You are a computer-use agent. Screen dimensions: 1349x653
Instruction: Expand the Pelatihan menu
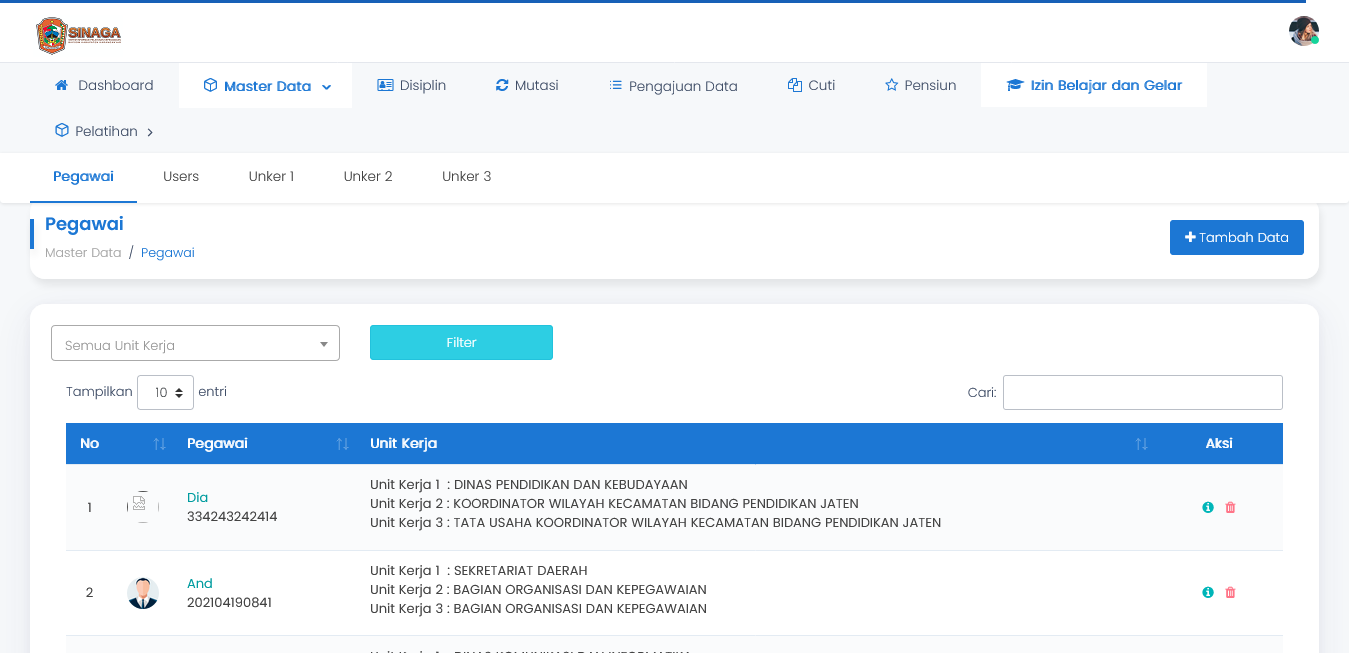click(x=104, y=131)
